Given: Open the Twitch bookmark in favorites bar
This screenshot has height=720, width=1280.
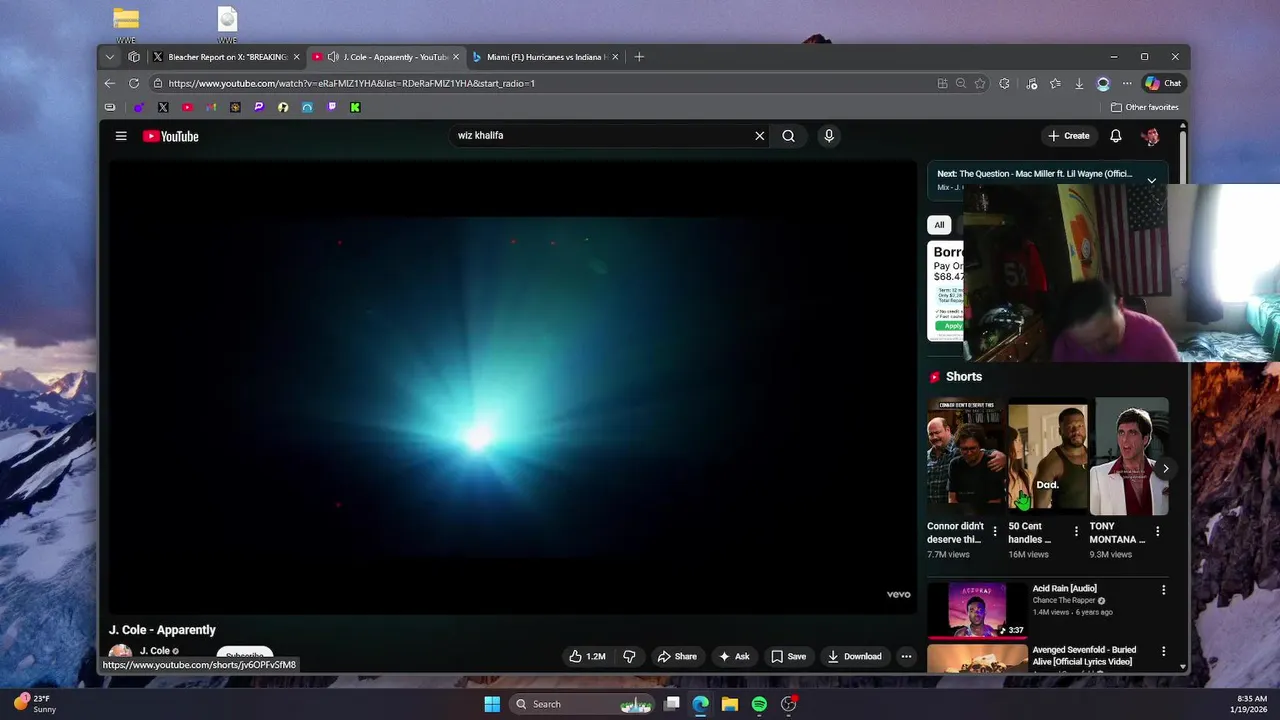Looking at the screenshot, I should [331, 107].
